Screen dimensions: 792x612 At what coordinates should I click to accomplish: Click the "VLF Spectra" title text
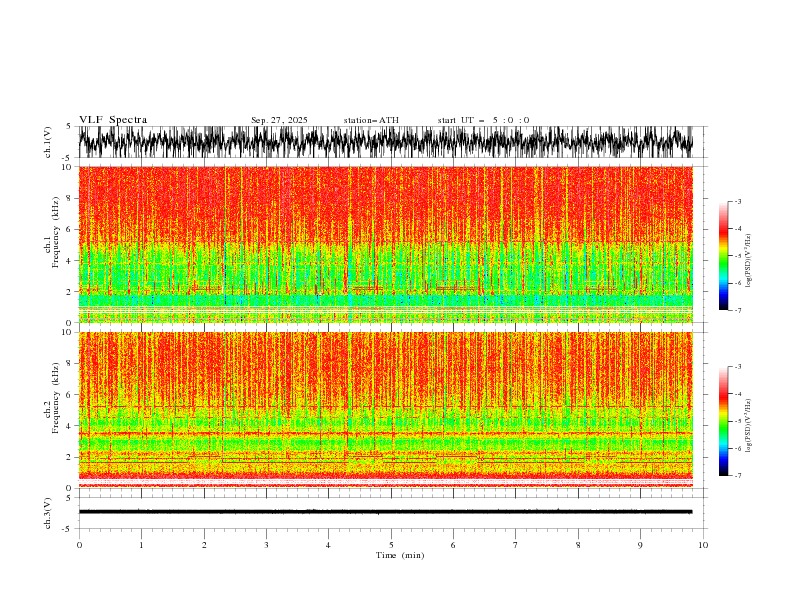coord(113,120)
